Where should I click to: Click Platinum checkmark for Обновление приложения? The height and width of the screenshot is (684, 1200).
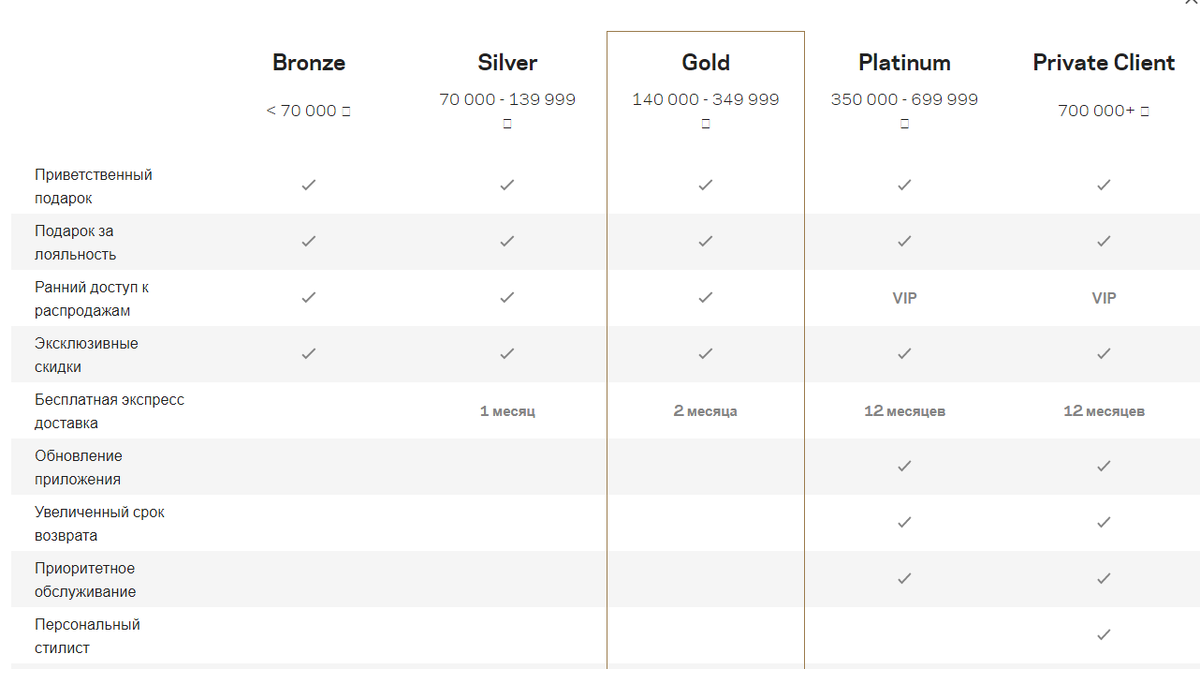(904, 466)
